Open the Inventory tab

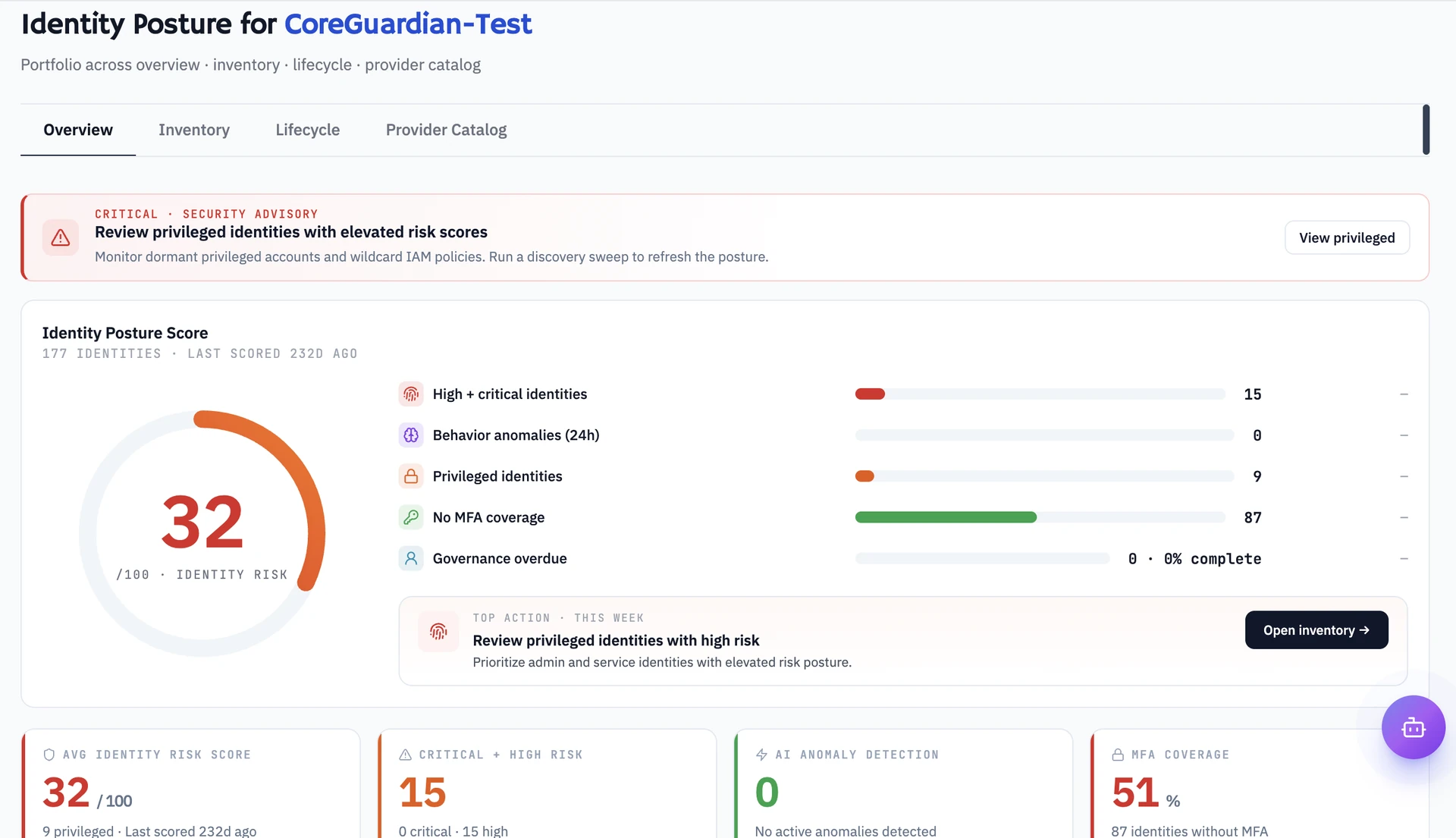pyautogui.click(x=194, y=130)
